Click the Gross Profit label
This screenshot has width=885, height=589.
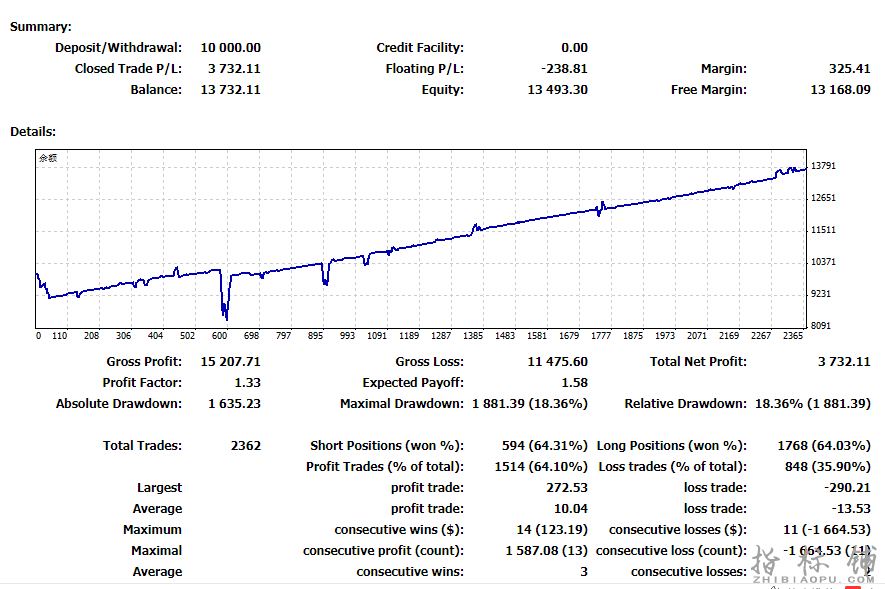coord(144,361)
